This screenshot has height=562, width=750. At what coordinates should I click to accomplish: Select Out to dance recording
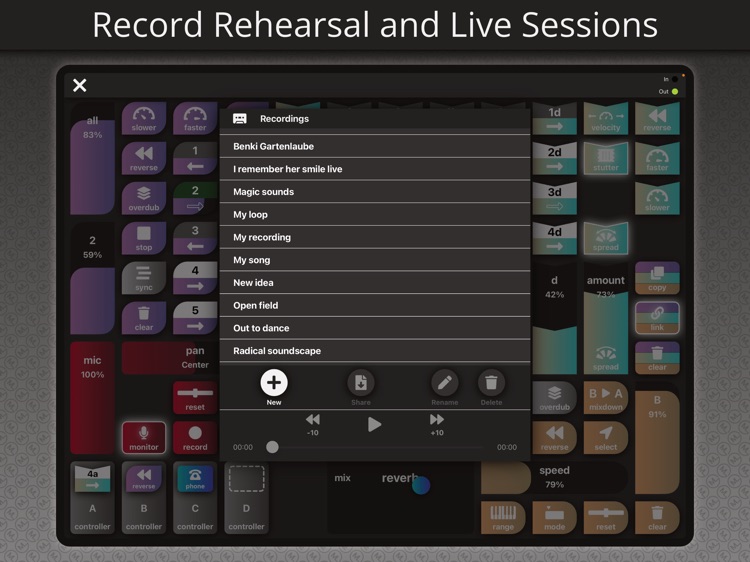tap(375, 328)
